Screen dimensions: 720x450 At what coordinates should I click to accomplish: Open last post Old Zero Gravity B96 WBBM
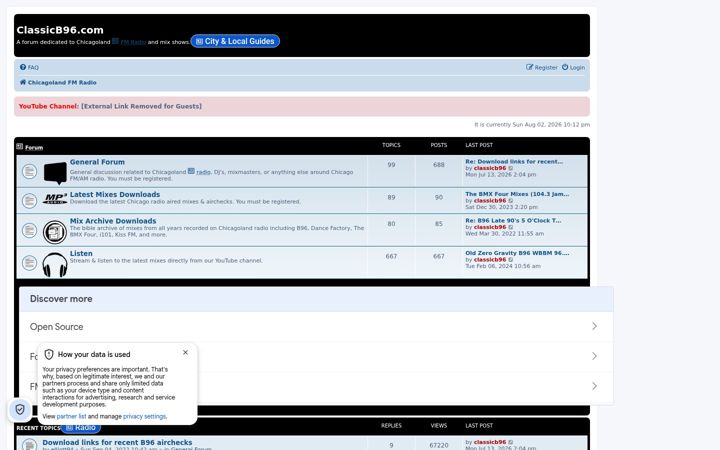tap(517, 253)
